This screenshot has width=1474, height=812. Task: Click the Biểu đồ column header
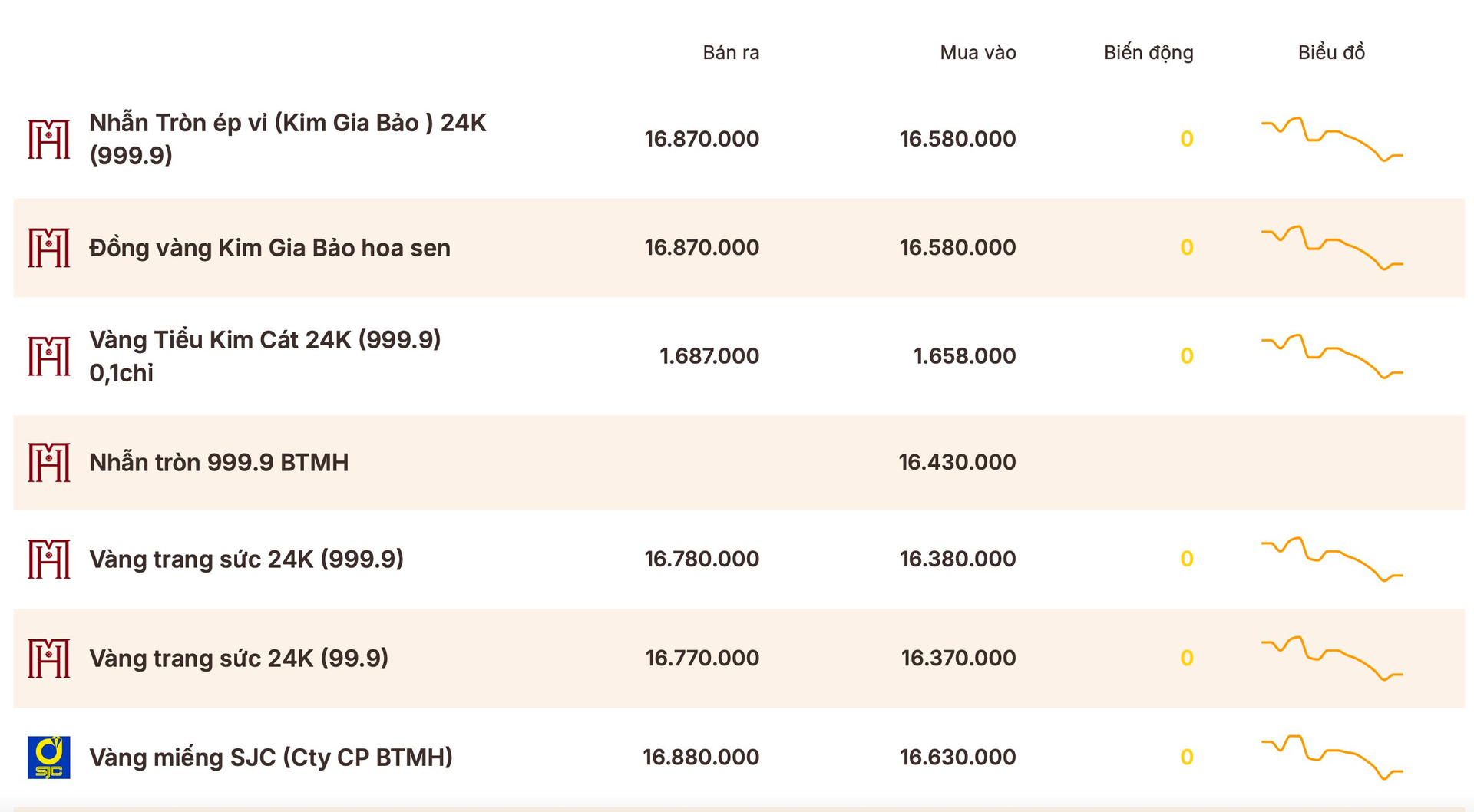point(1331,52)
